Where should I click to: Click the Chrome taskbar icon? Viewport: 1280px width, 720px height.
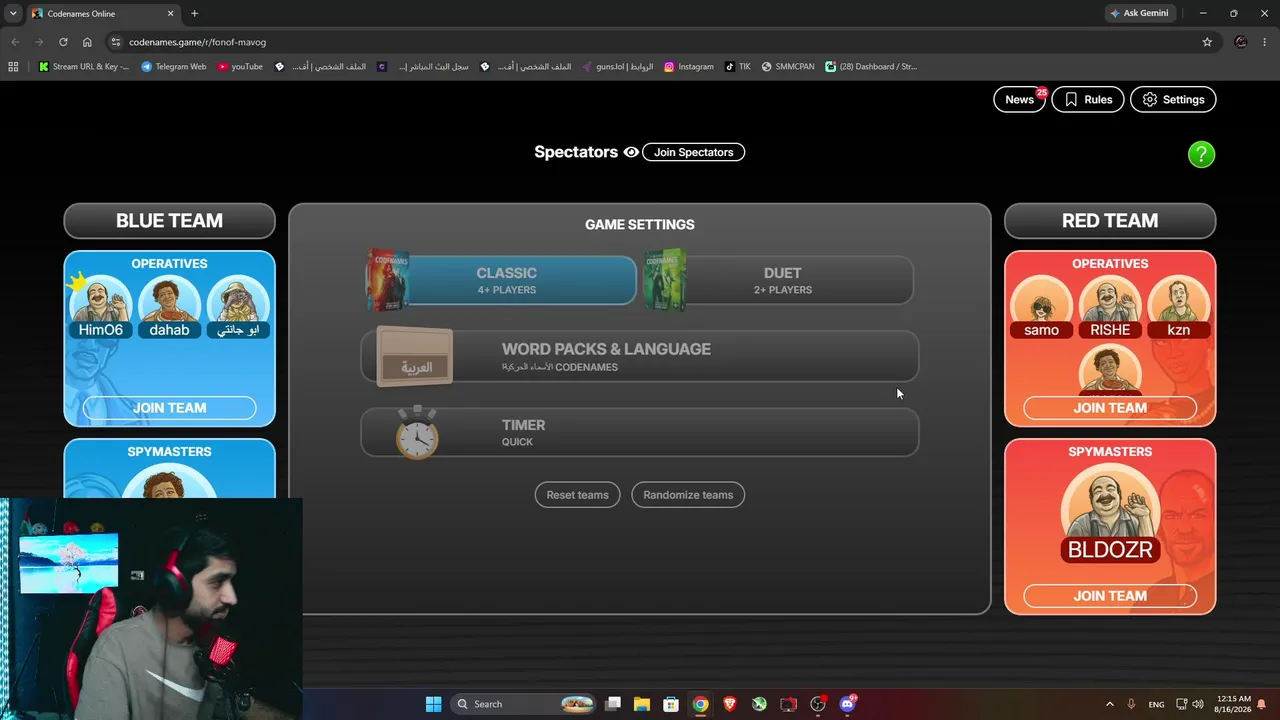(x=701, y=704)
